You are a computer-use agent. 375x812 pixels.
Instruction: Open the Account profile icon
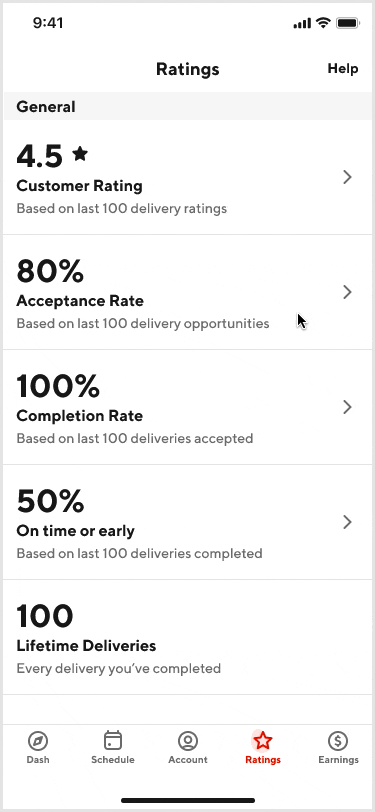pos(188,741)
